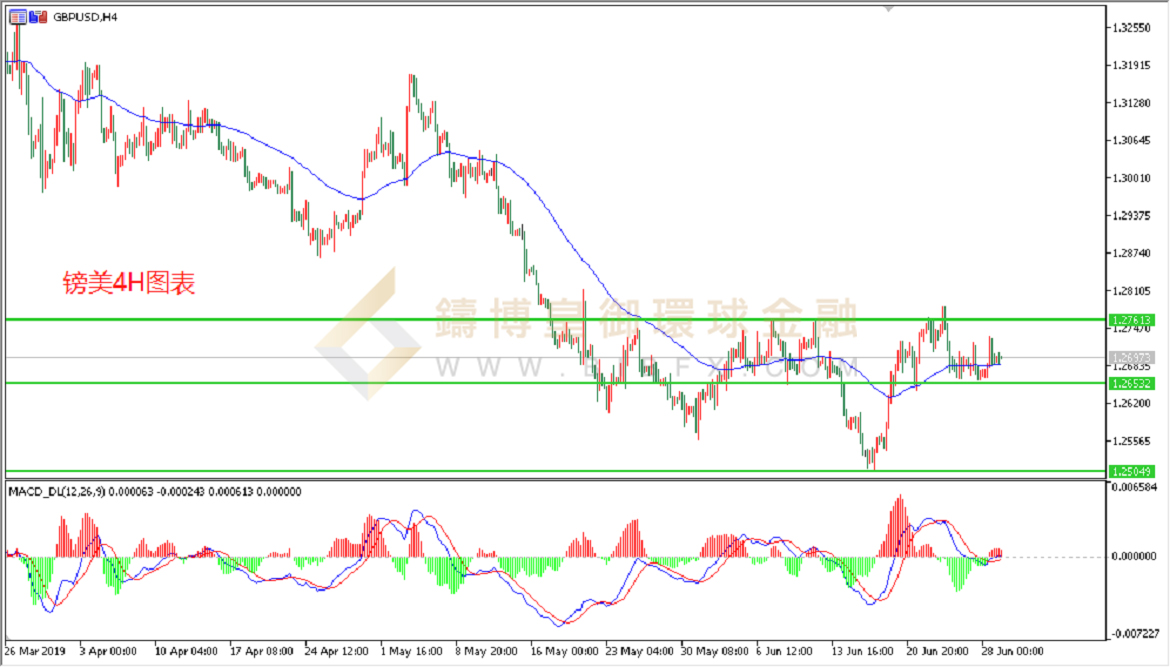
Task: Click the 1.25049 green price tag
Action: 1131,471
